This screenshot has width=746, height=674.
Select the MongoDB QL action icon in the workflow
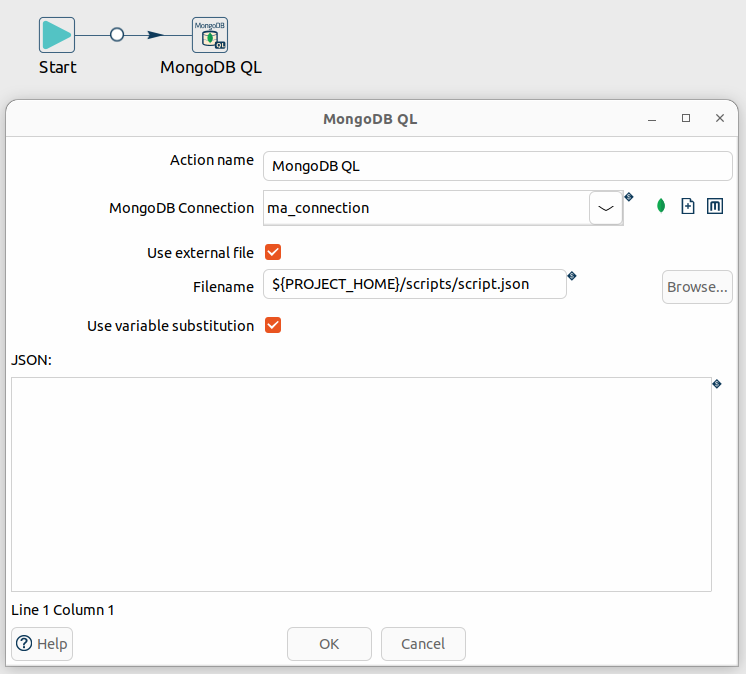[210, 35]
